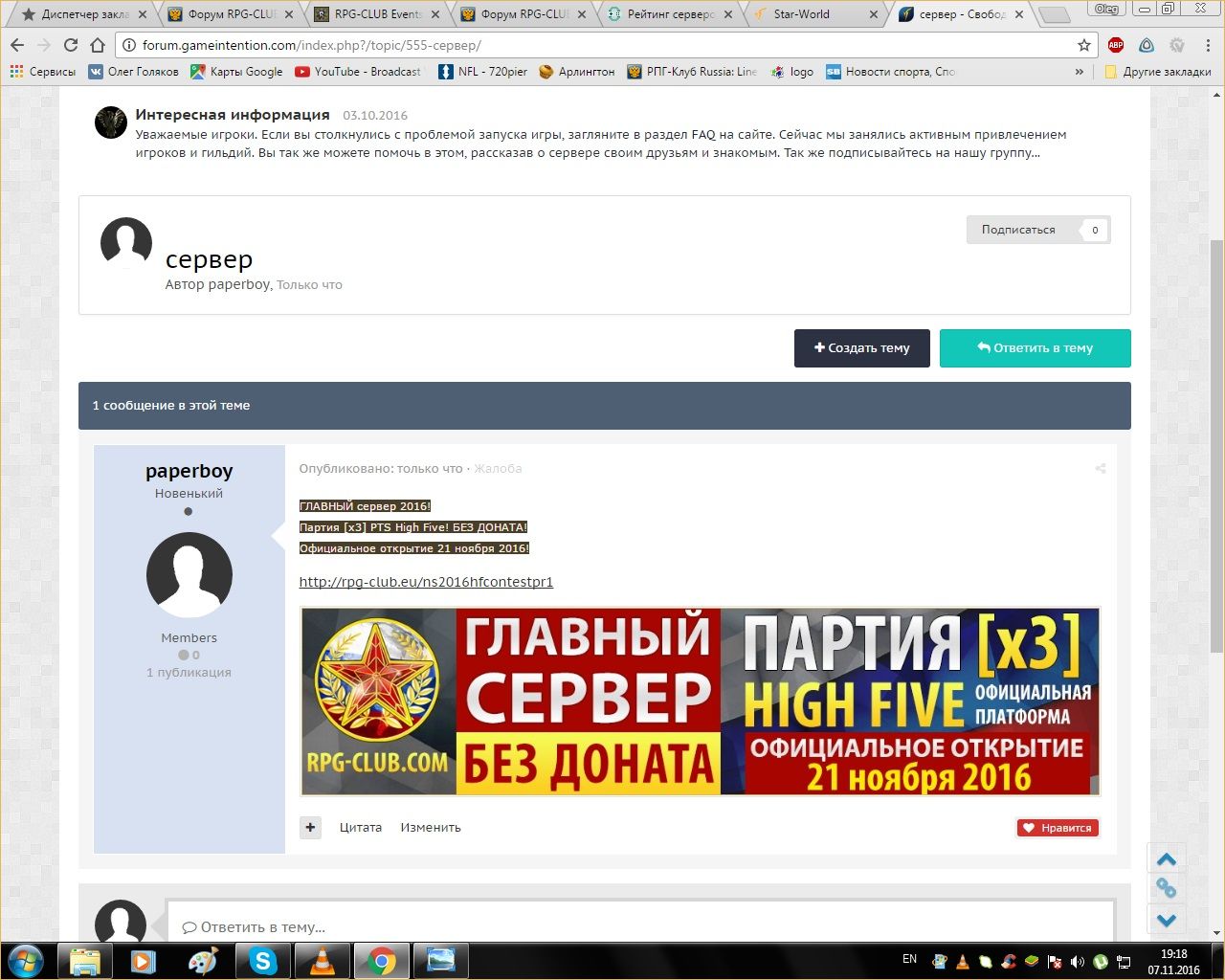Jump to bottom with down arrow

[1167, 920]
